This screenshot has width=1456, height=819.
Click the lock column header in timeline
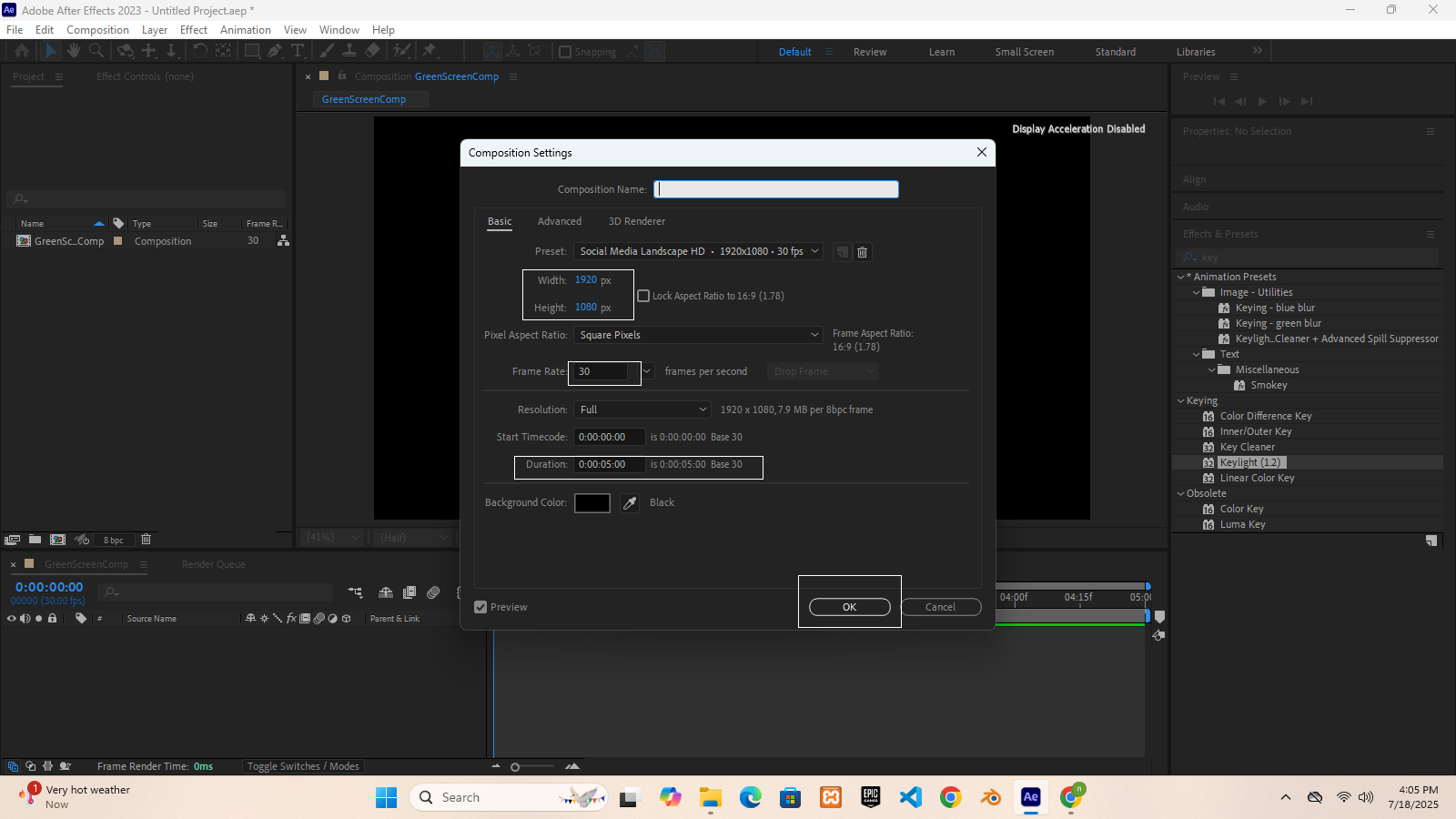pyautogui.click(x=53, y=619)
